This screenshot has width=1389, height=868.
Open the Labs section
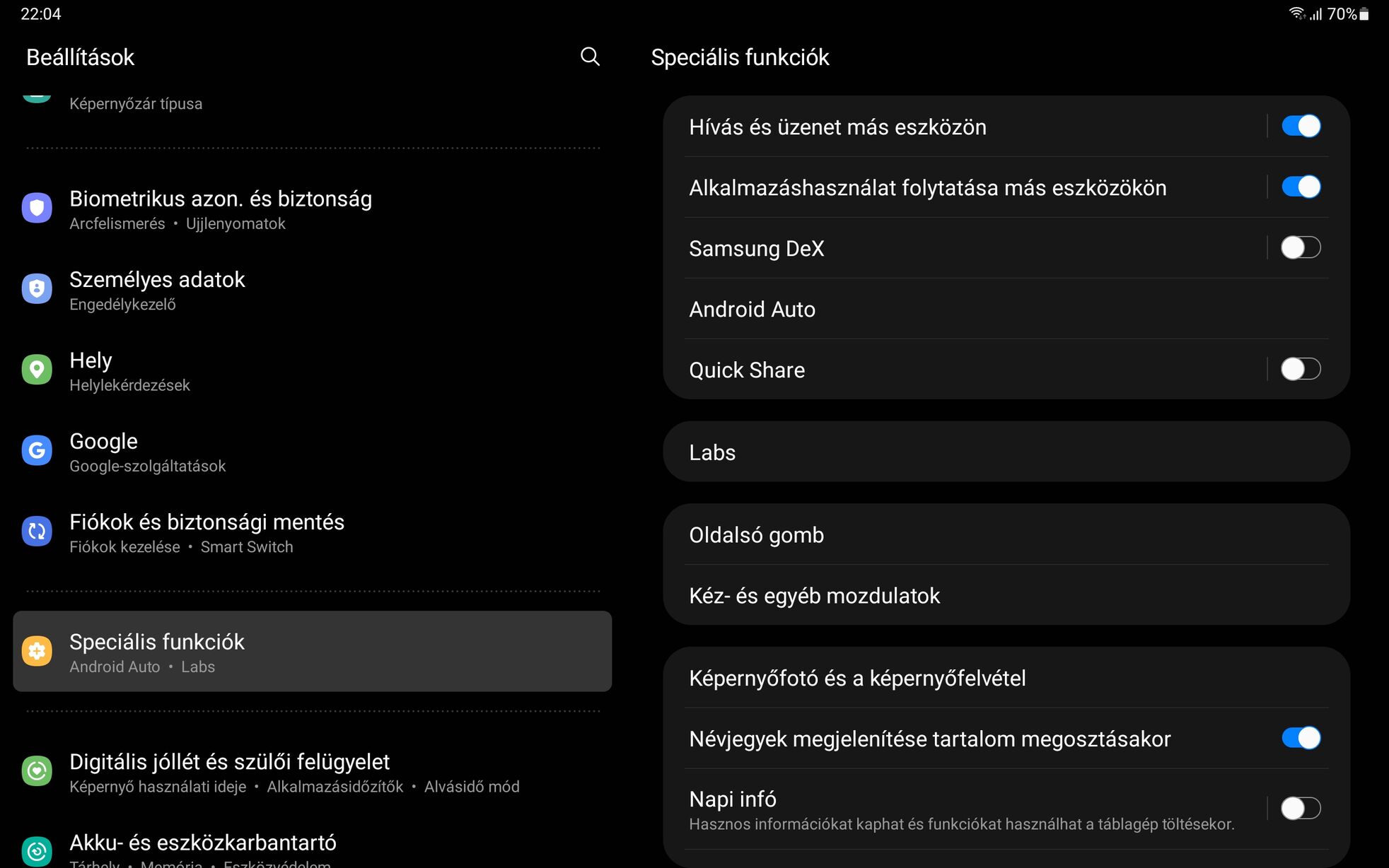1006,452
